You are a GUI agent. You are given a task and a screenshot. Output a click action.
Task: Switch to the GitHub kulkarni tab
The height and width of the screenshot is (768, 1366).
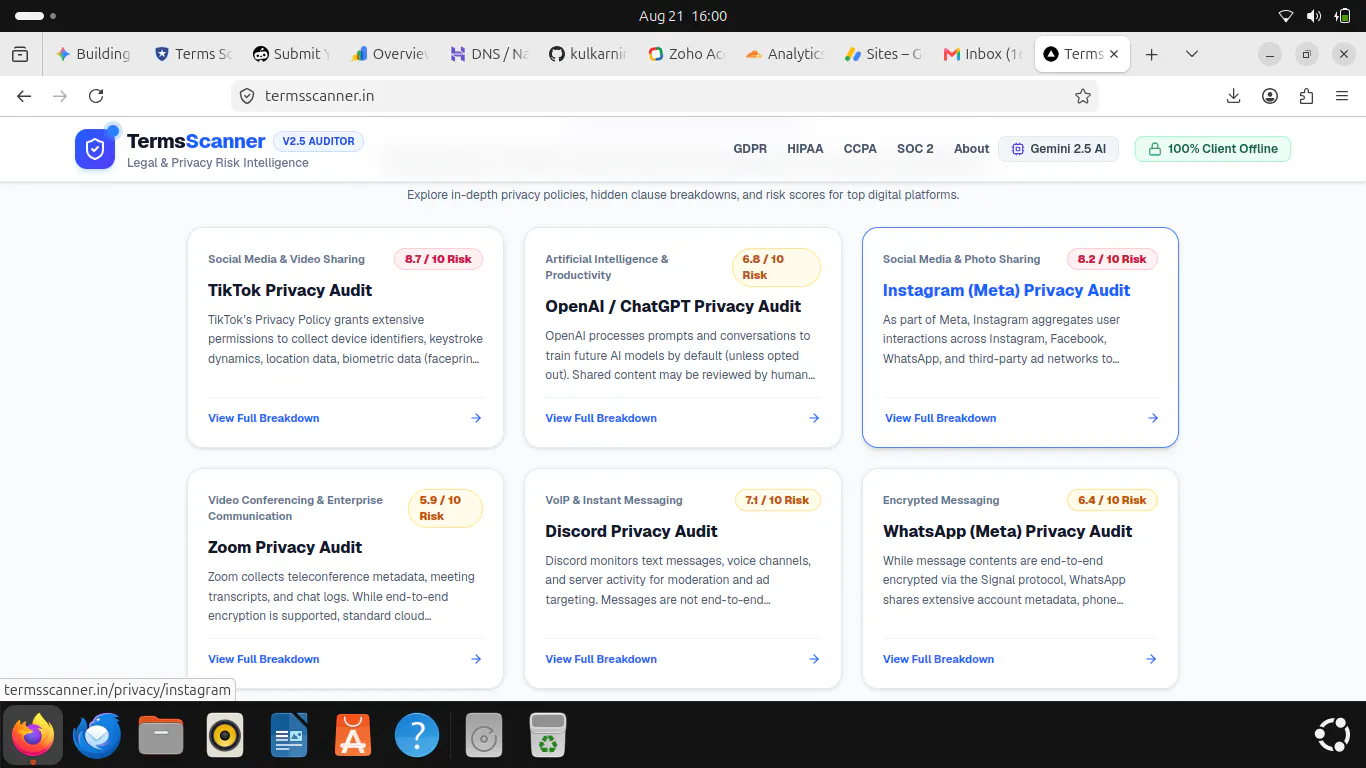coord(587,54)
